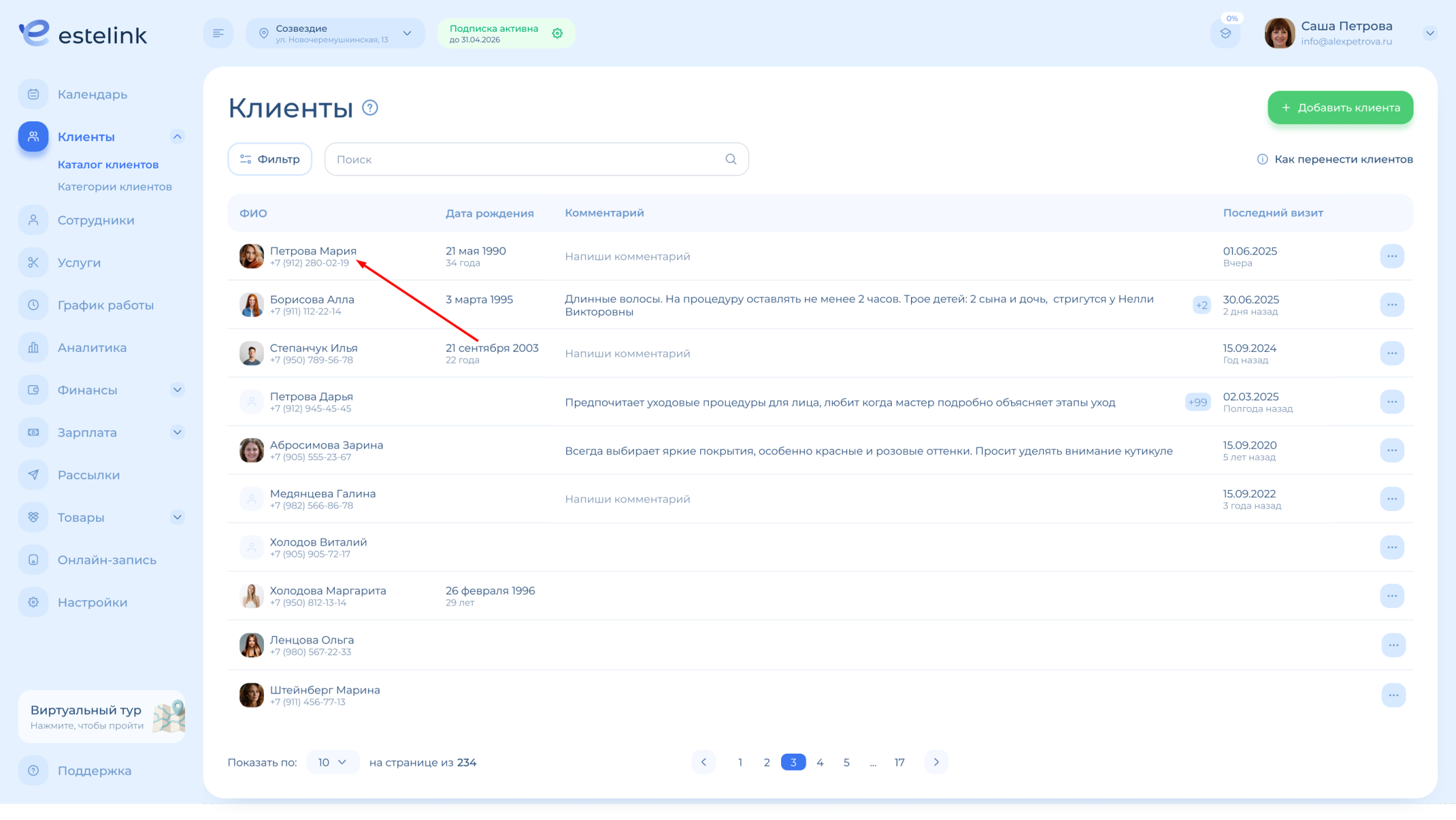Collapse the Клиенты sidebar section

177,137
